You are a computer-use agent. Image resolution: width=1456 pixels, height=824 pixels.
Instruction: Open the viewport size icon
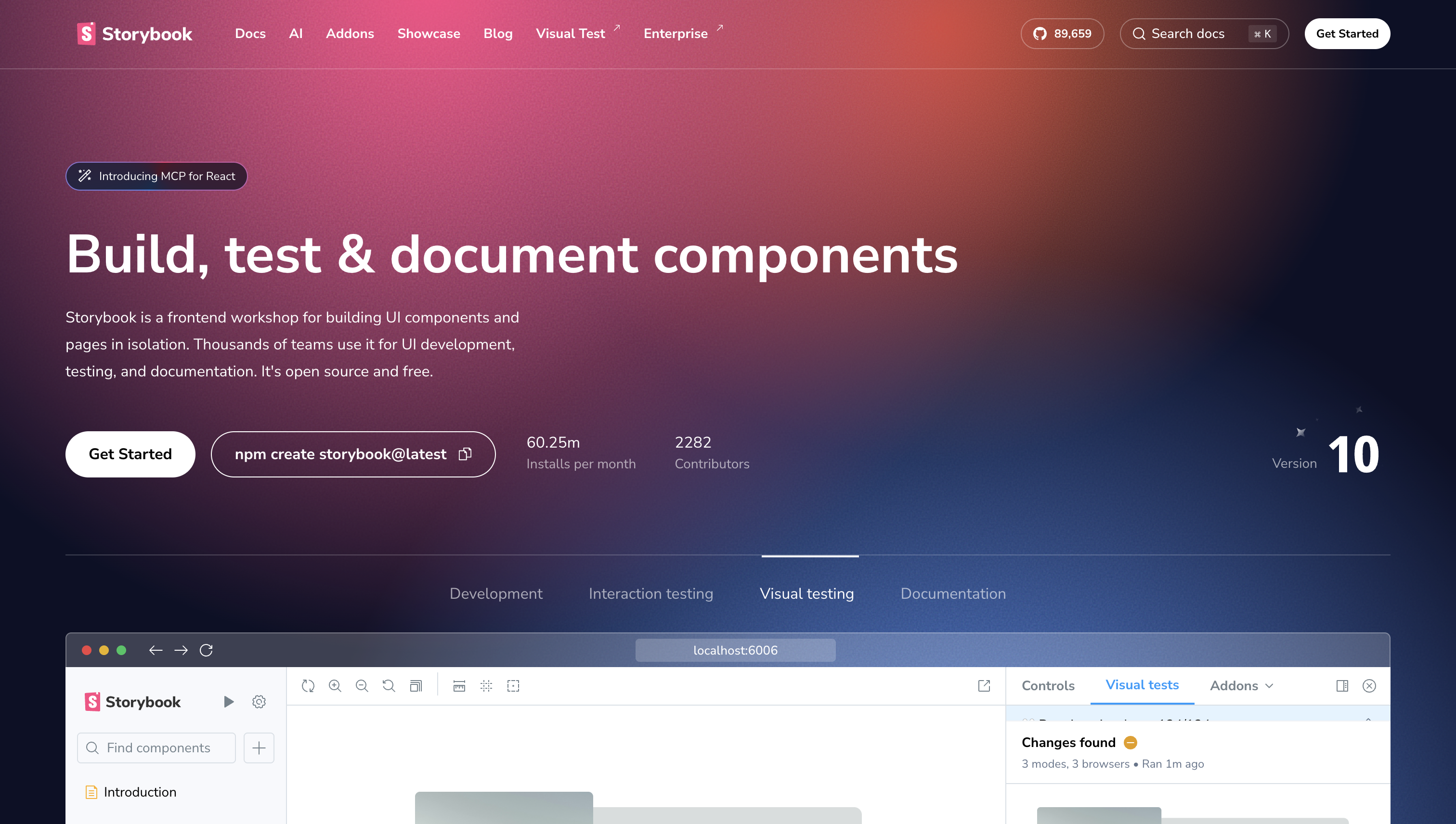pyautogui.click(x=416, y=686)
